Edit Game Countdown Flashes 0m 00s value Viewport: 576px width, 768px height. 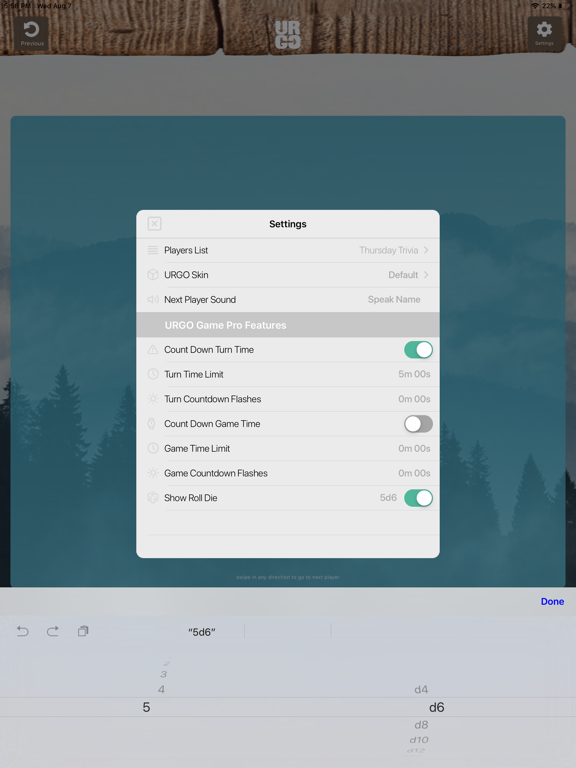click(414, 473)
